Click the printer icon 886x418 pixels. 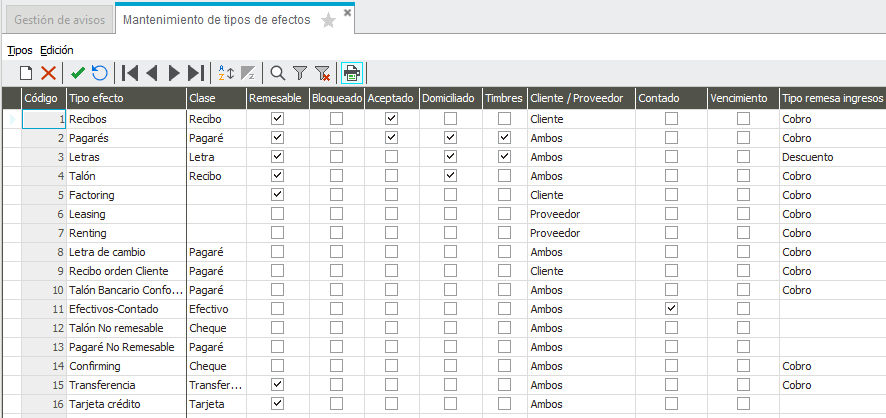click(x=352, y=72)
